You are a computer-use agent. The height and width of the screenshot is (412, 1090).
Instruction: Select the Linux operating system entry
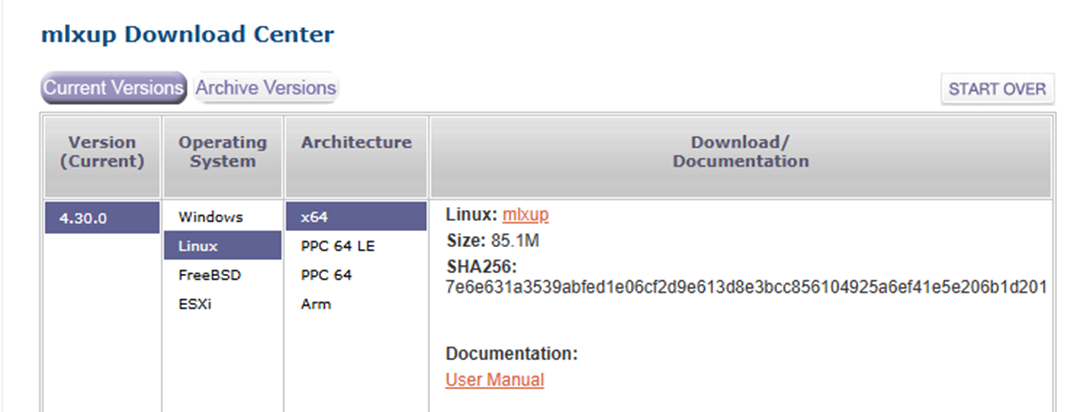click(198, 246)
